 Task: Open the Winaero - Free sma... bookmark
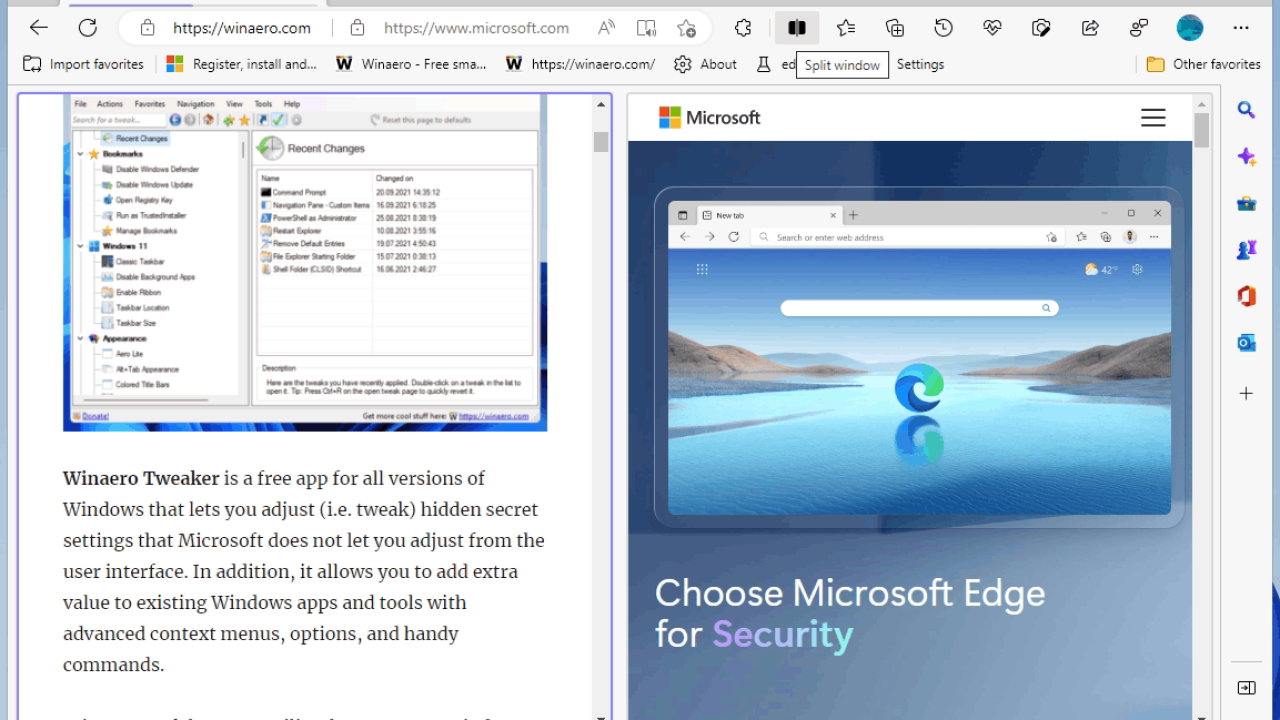click(411, 64)
